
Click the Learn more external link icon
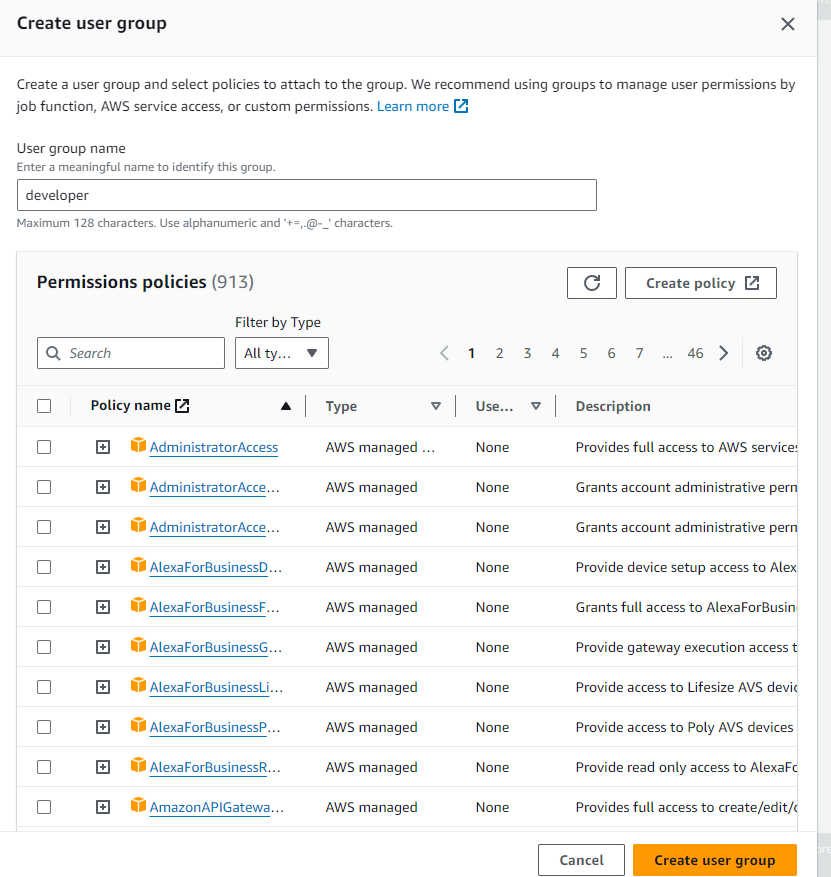pos(461,106)
